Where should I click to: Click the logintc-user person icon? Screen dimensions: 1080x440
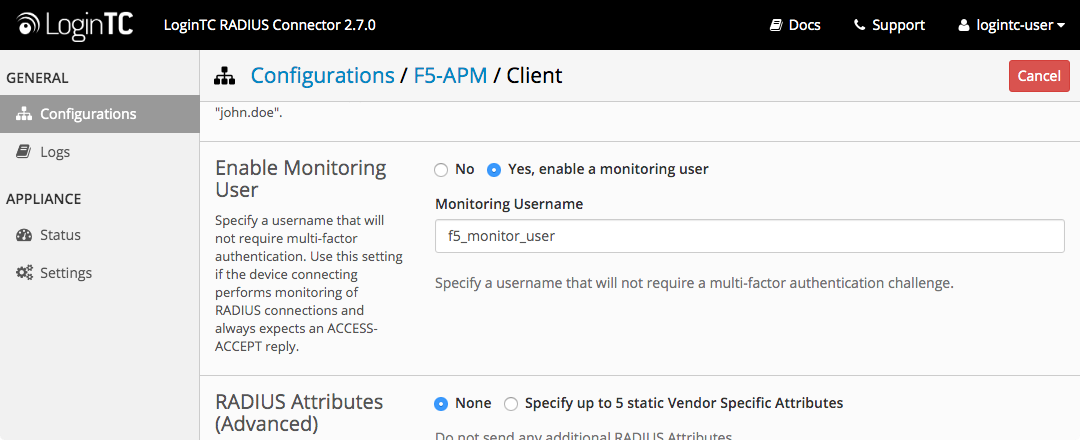click(x=964, y=25)
